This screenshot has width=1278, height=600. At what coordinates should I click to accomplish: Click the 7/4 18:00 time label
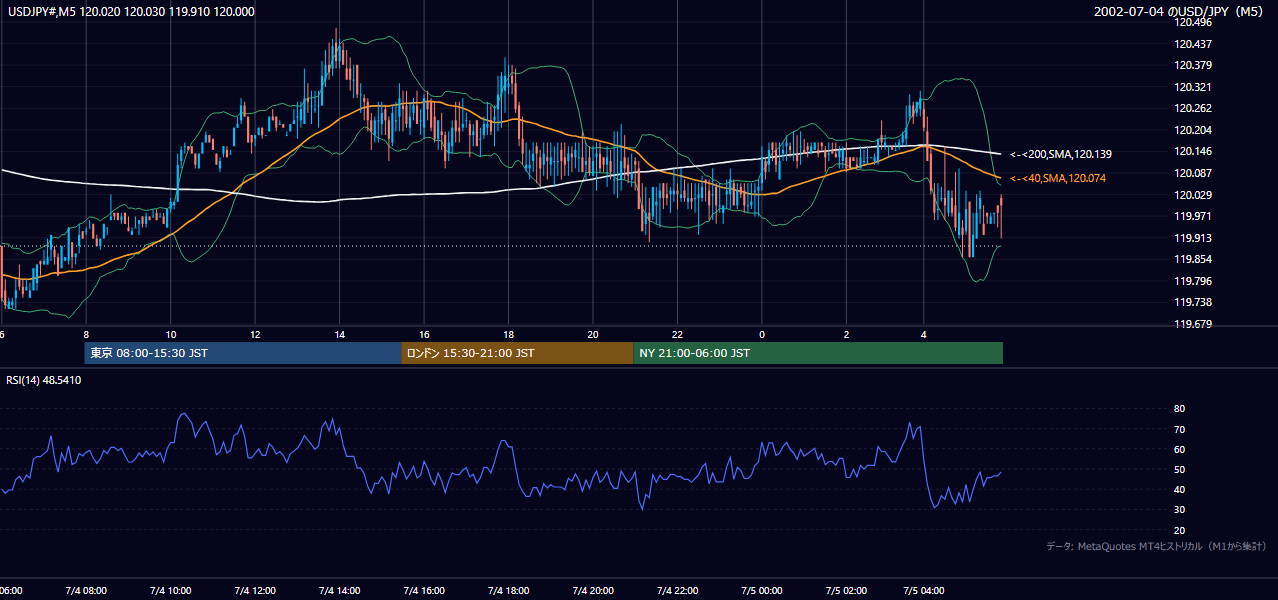point(508,591)
